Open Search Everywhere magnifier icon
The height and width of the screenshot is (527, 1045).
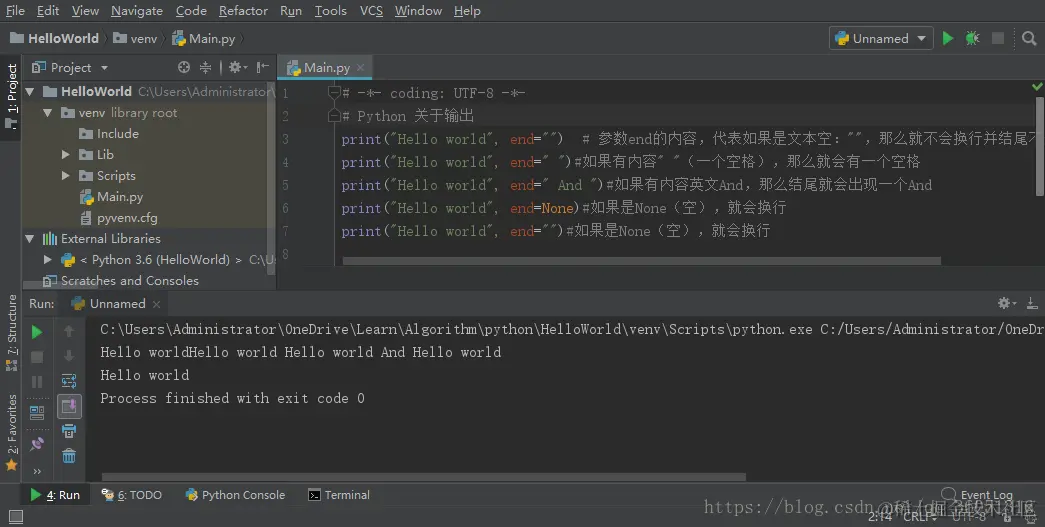[1029, 39]
